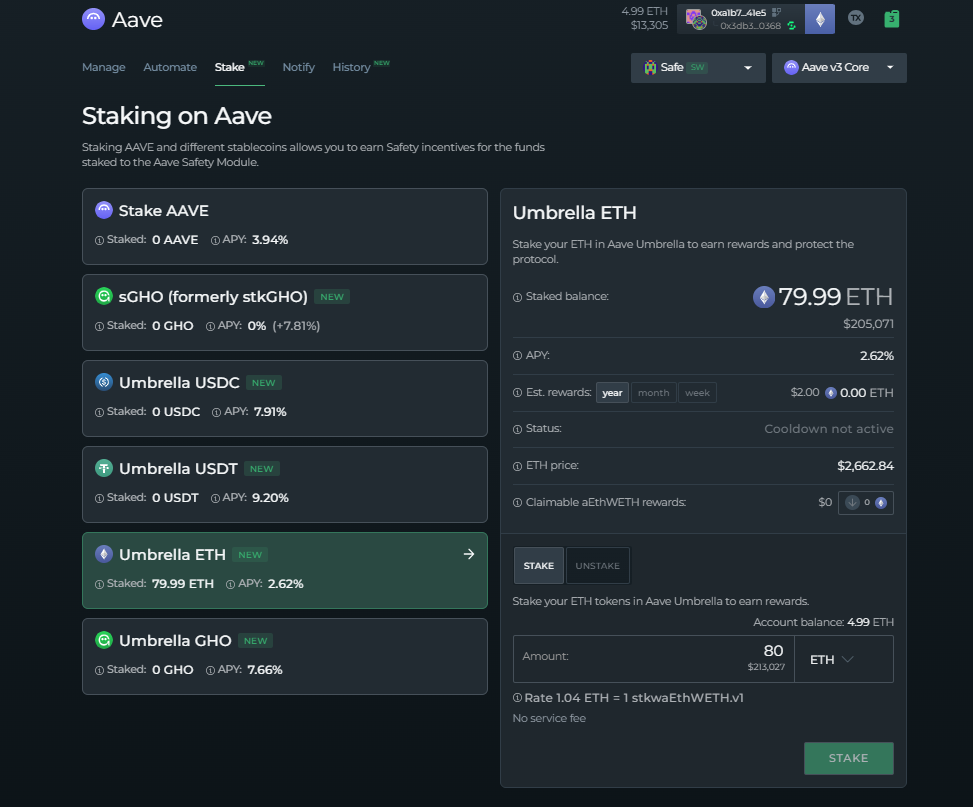Click the $205,071 staked value
The image size is (973, 807).
pyautogui.click(x=868, y=324)
